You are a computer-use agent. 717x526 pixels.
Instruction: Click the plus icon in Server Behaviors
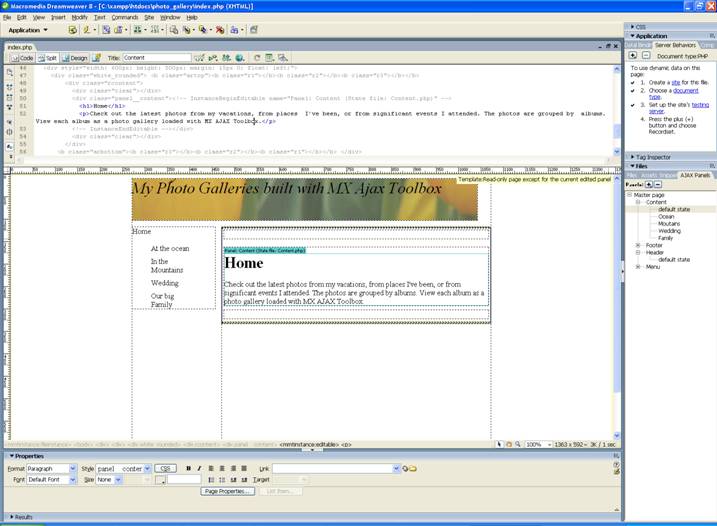[632, 55]
